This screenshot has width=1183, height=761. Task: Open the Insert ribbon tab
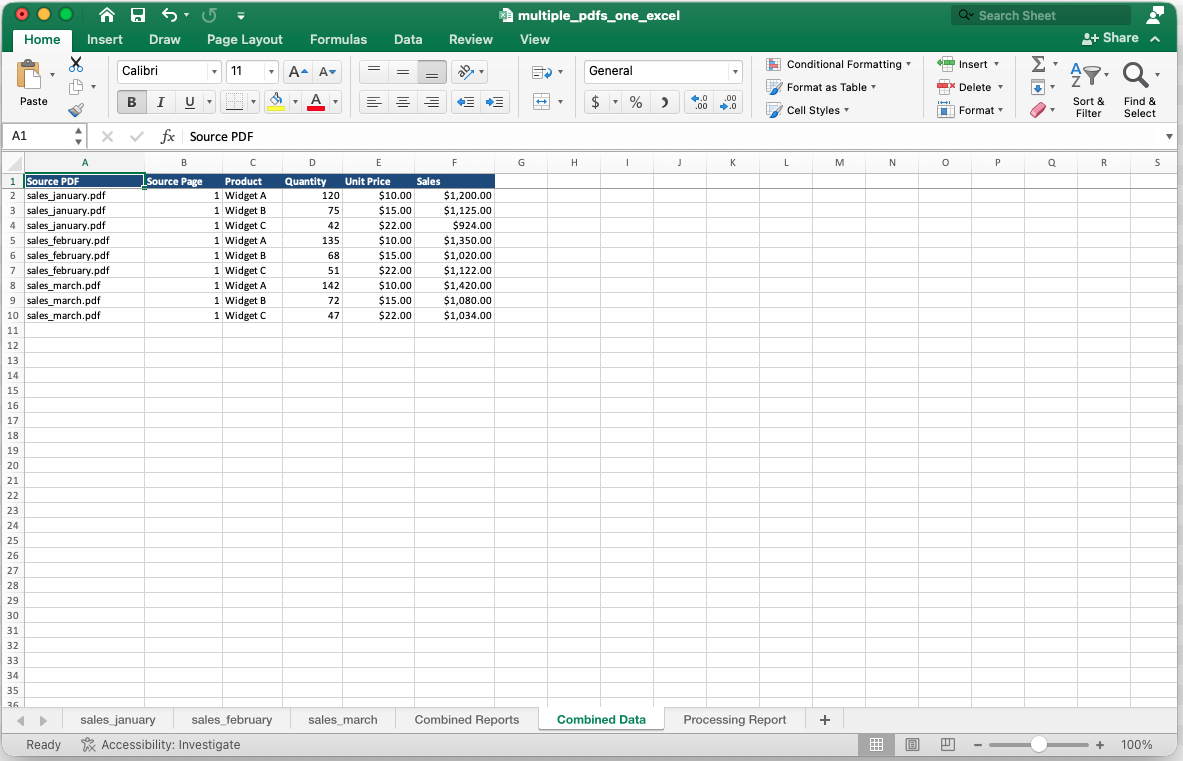(x=105, y=39)
